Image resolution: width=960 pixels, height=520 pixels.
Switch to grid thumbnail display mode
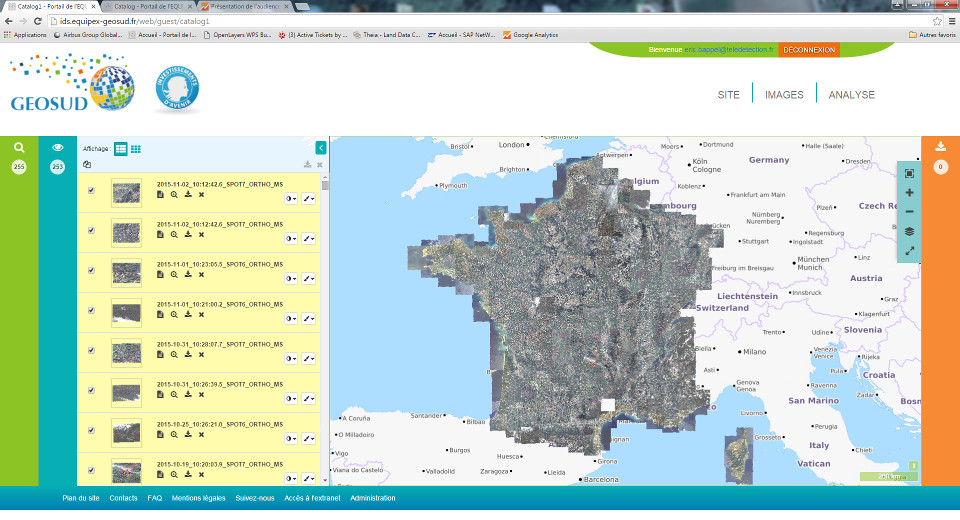[136, 149]
